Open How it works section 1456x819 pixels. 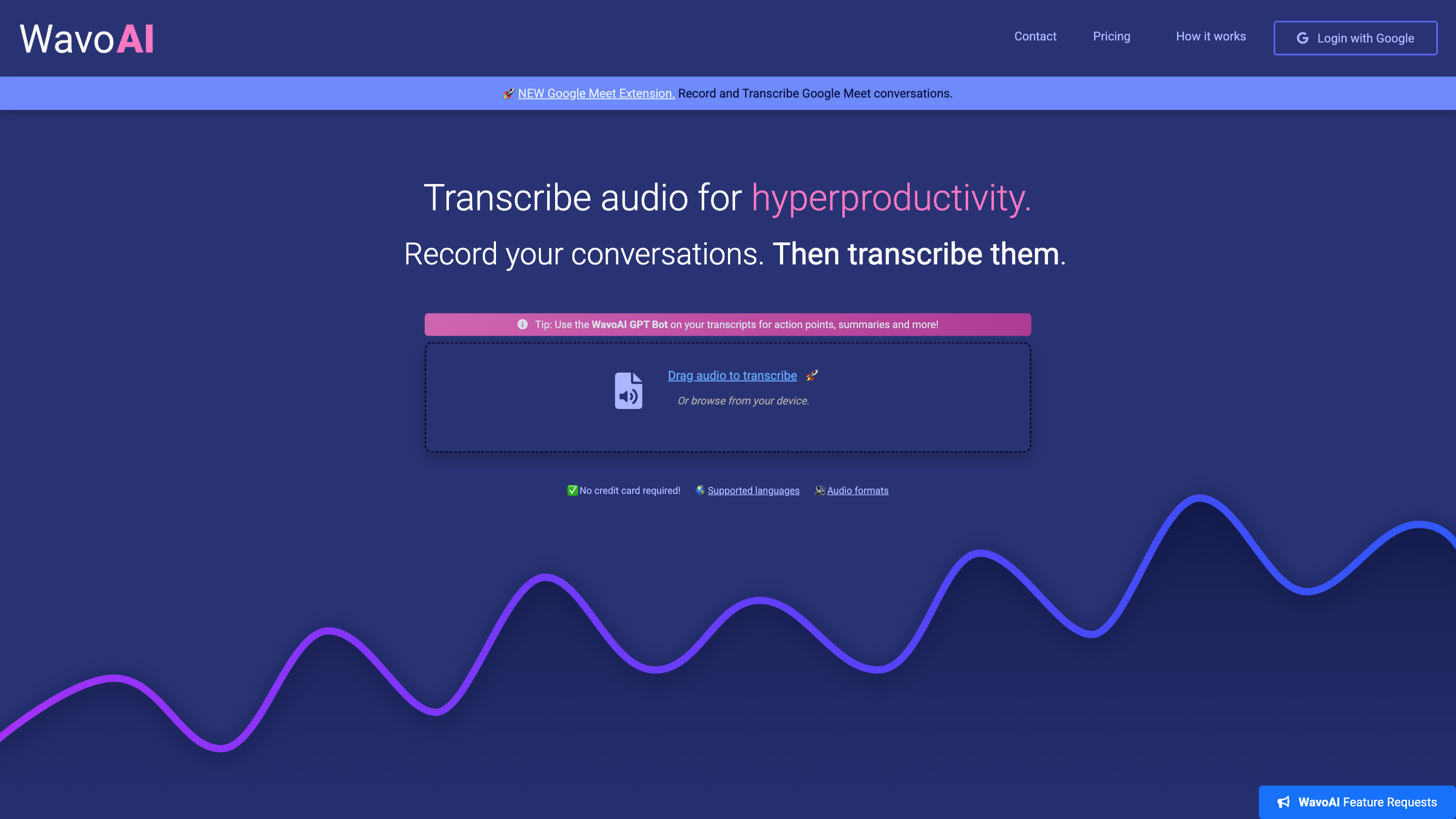(x=1211, y=36)
